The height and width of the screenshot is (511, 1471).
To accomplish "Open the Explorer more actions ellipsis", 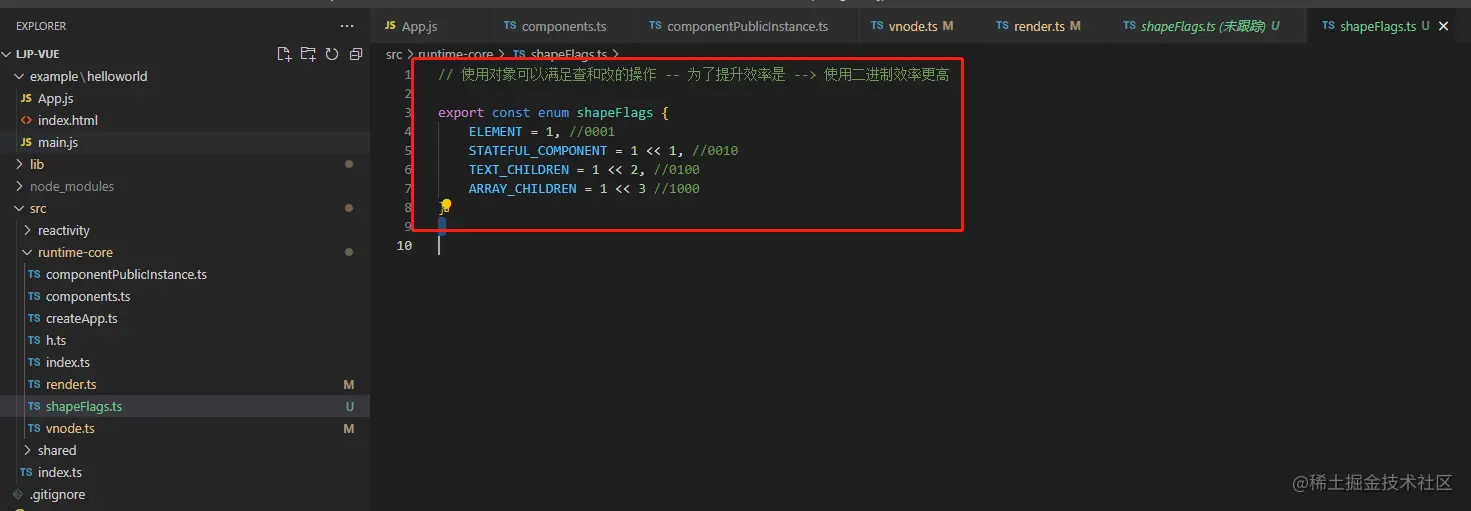I will (x=347, y=26).
